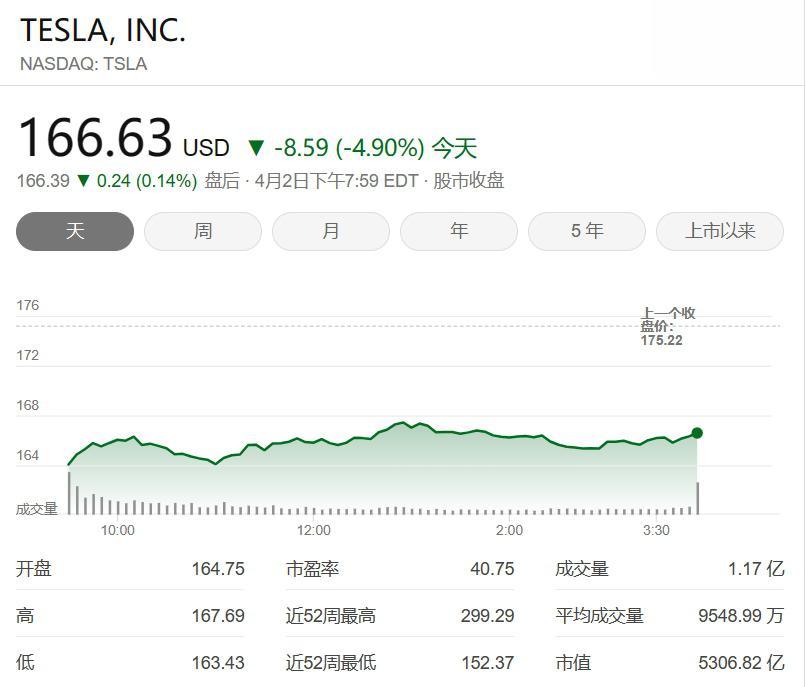
Task: Click the 10:00 time axis label
Action: point(117,530)
